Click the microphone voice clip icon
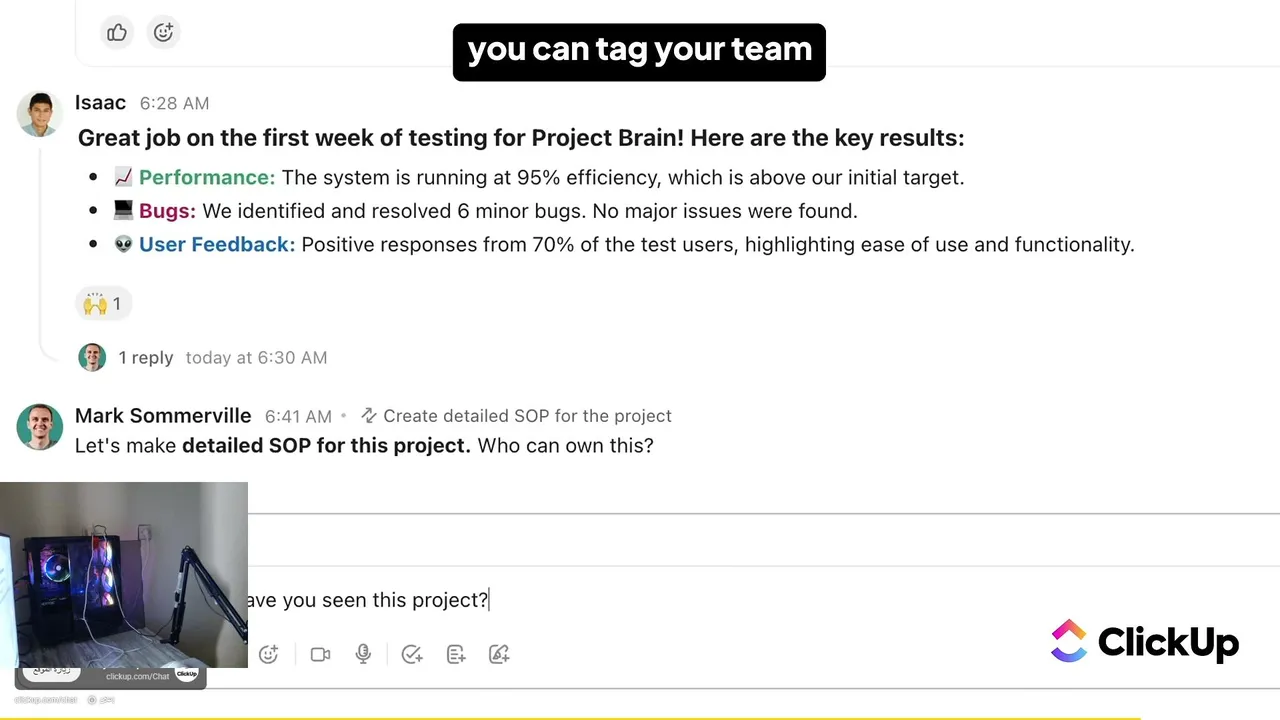 [x=363, y=654]
